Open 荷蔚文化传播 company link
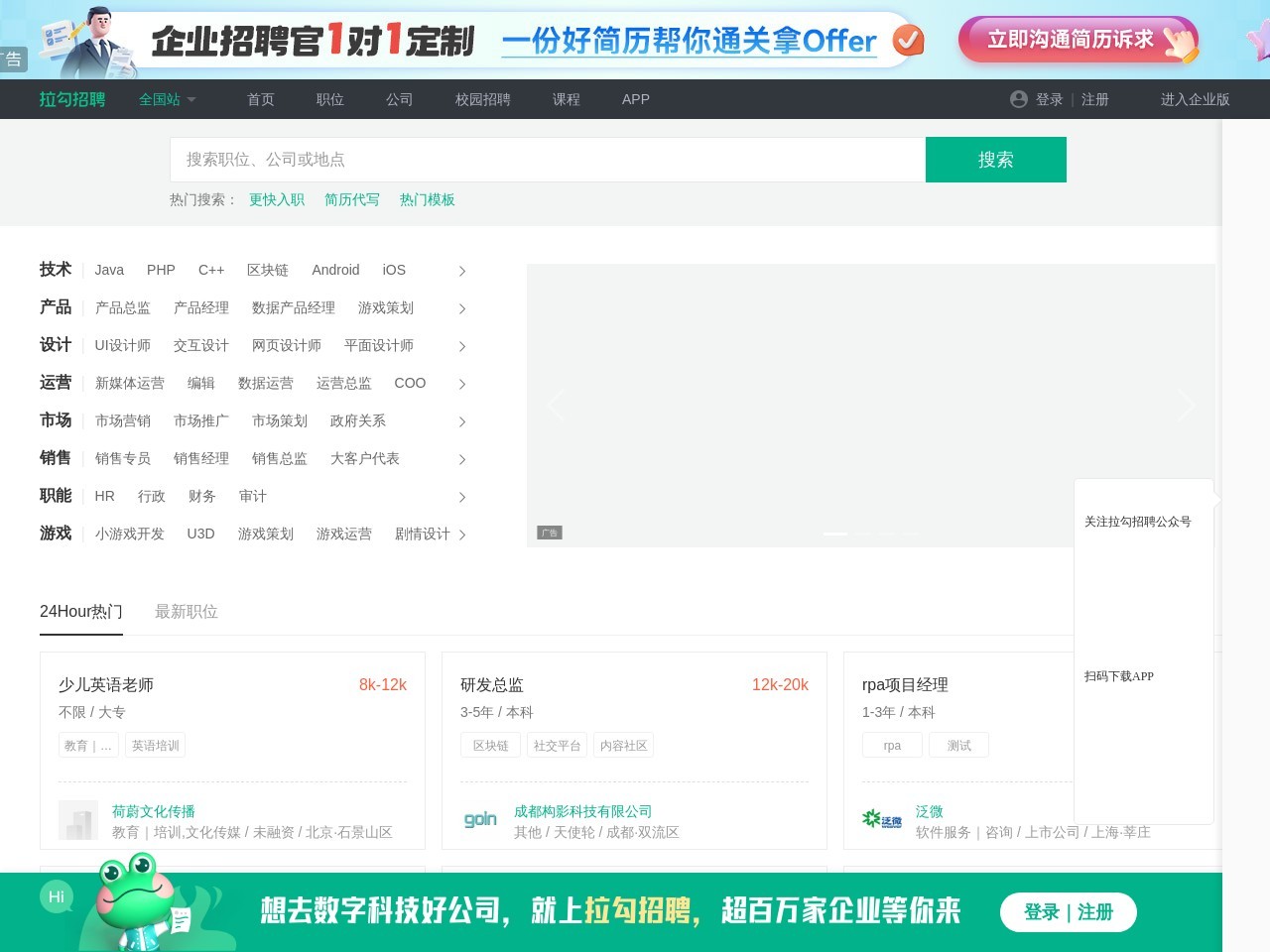Image resolution: width=1270 pixels, height=952 pixels. point(154,811)
